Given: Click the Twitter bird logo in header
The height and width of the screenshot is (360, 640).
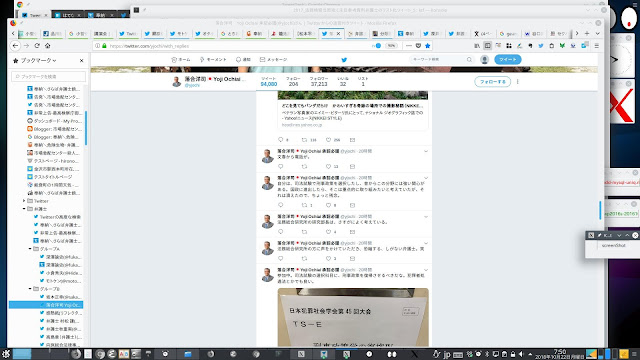Looking at the screenshot, I should click(344, 60).
